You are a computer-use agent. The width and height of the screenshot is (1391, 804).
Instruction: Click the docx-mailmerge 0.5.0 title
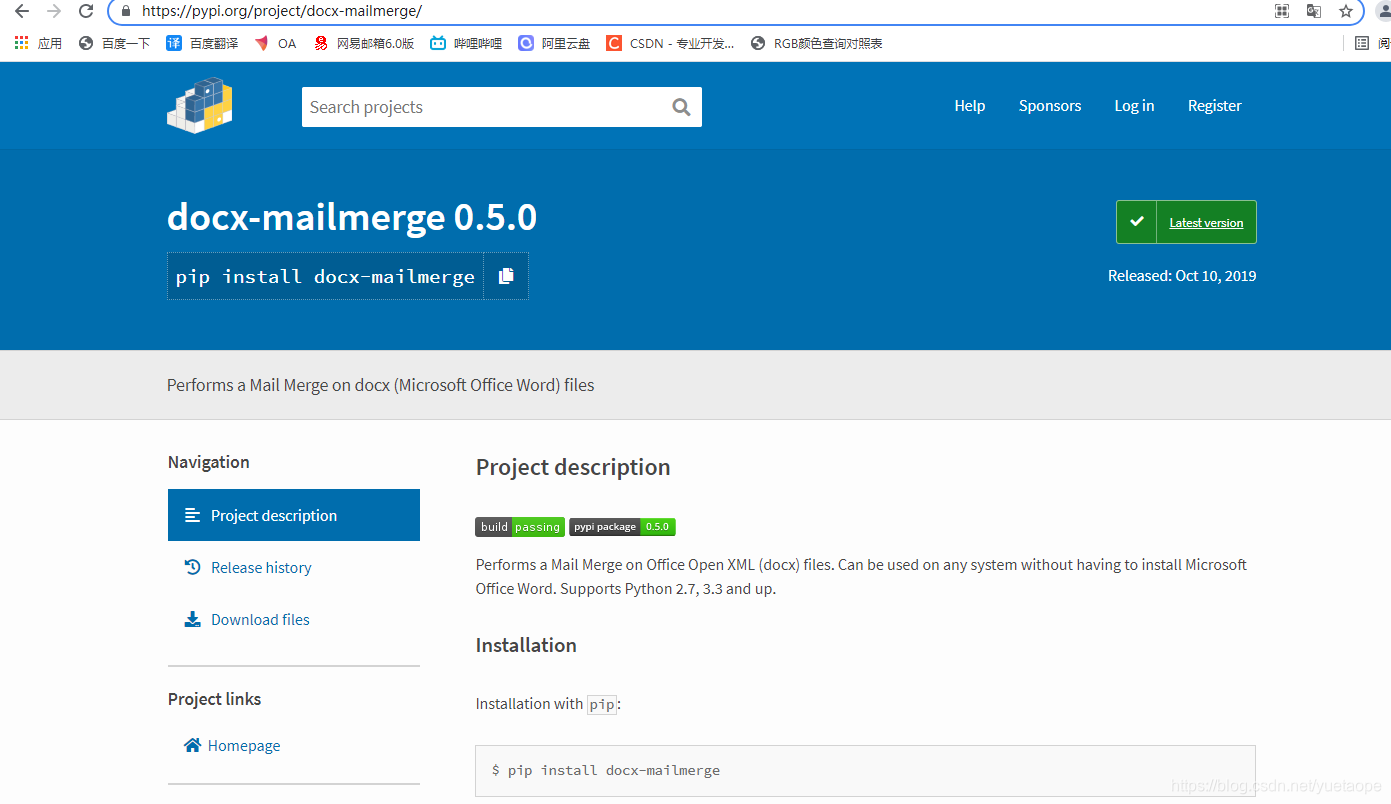click(x=352, y=217)
